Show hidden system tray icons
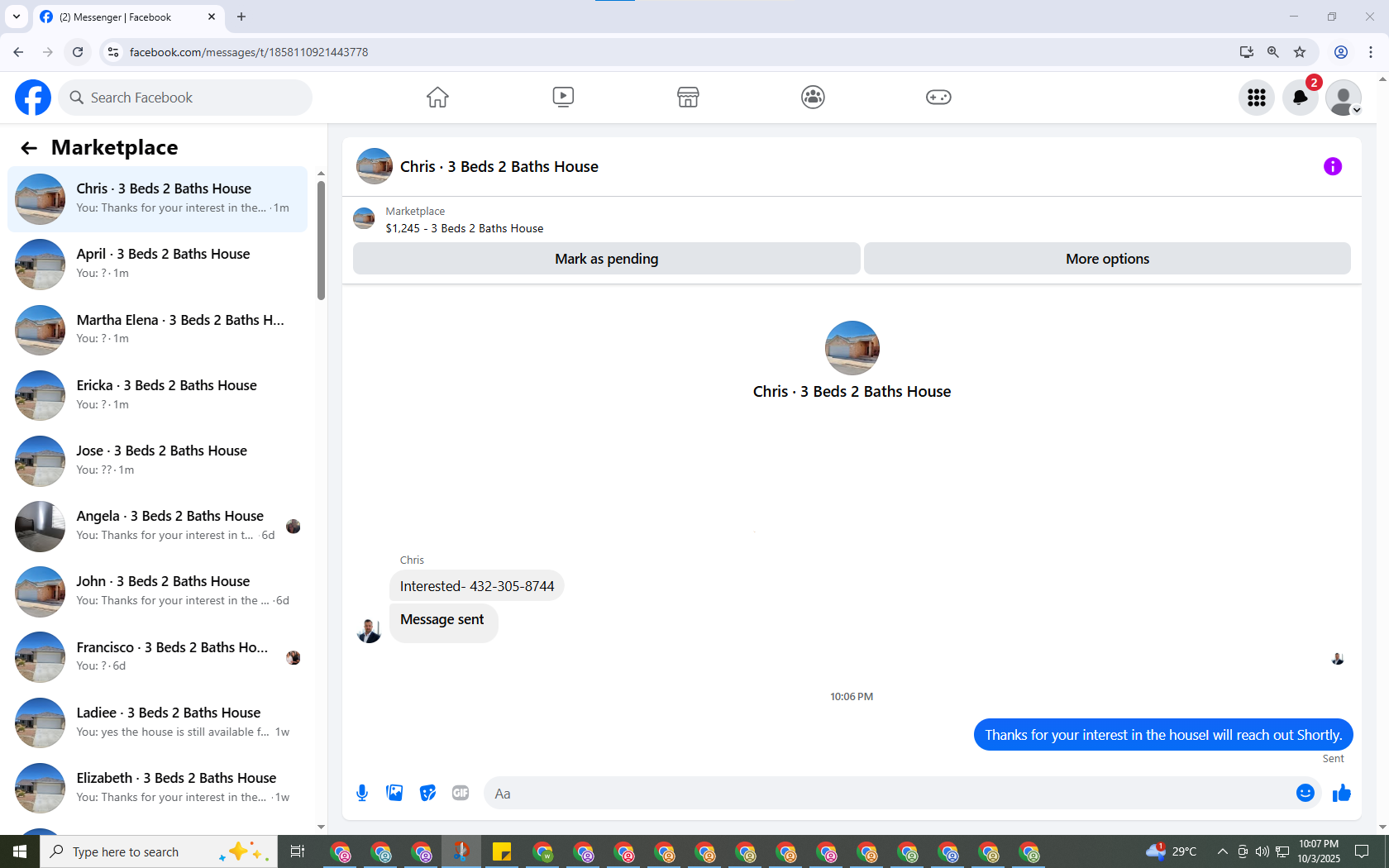Viewport: 1389px width, 868px height. (1223, 851)
